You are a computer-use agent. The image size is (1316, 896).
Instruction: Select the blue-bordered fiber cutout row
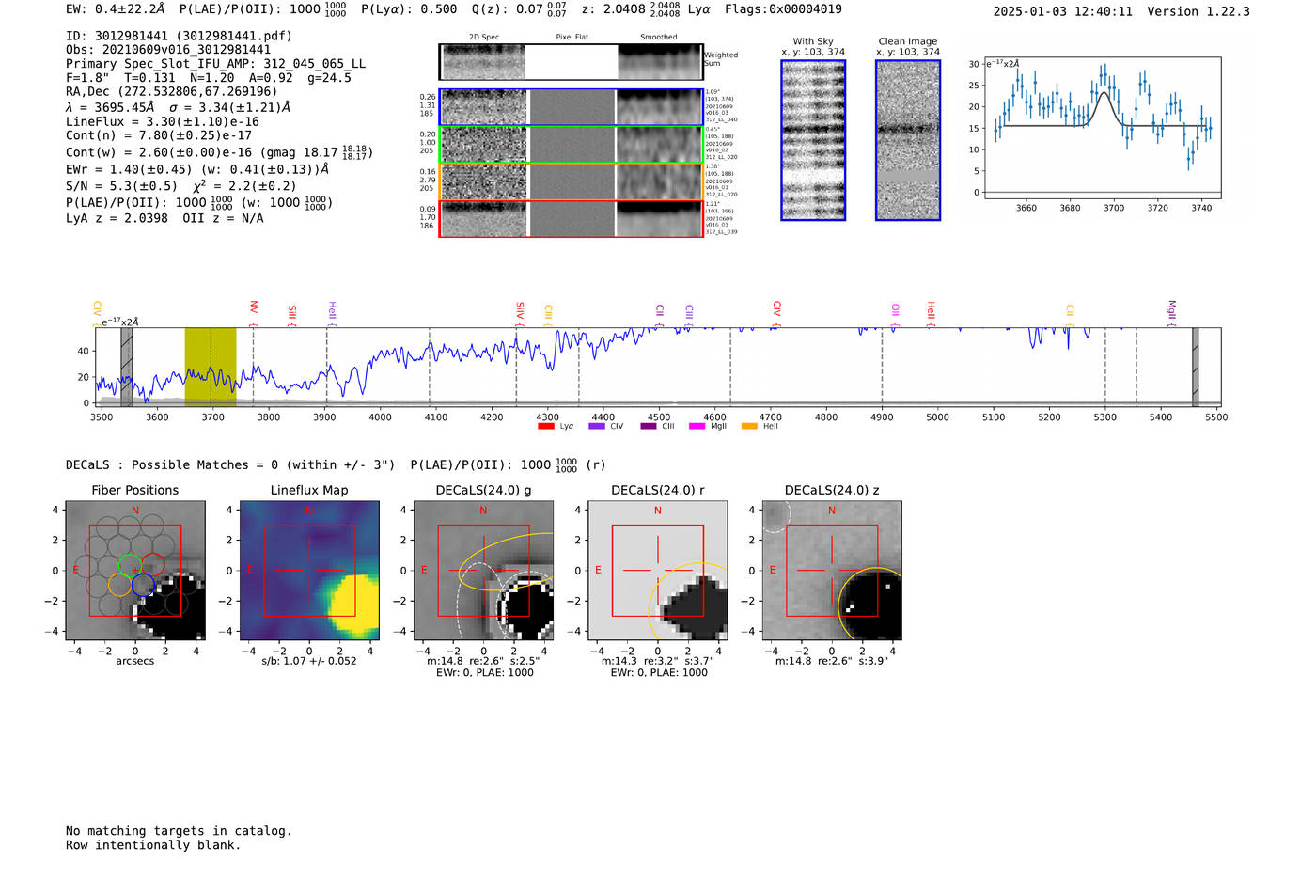tap(572, 107)
